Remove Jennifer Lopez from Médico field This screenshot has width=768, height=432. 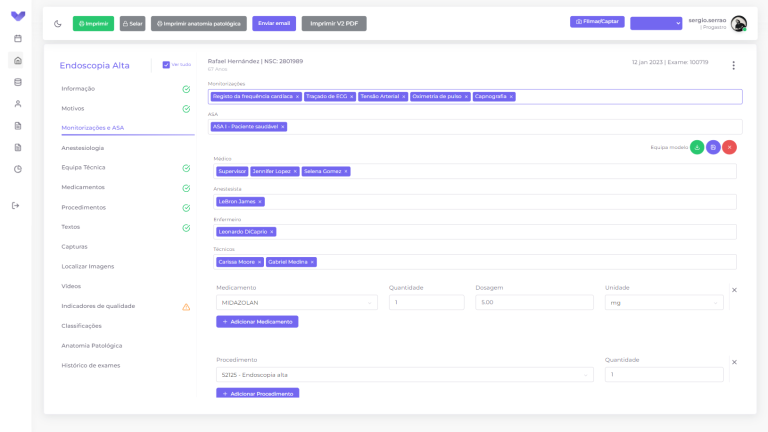pos(295,171)
